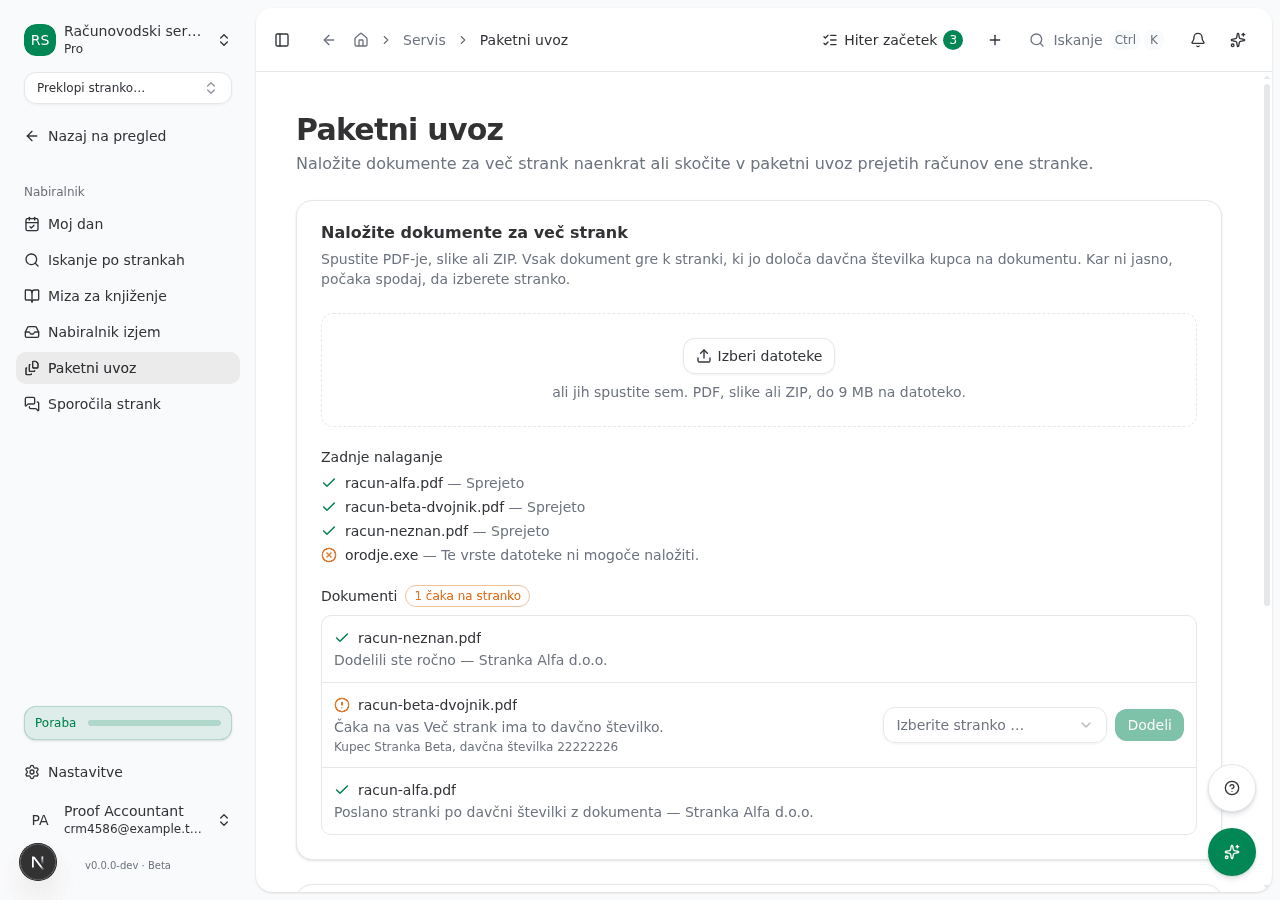Screen dimensions: 1280x900
Task: Click the round N logo badge
Action: (38, 862)
